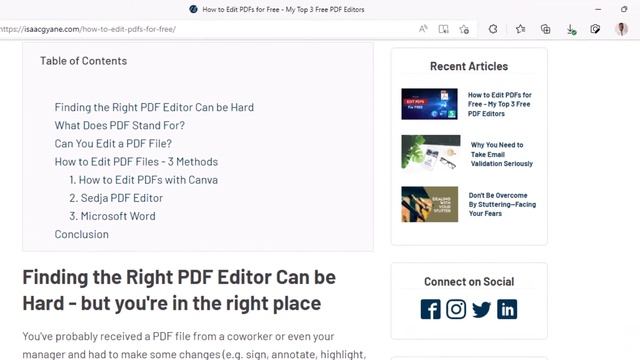
Task: Jump to 'Finding the Right PDF Editor Can be Hard'
Action: pyautogui.click(x=154, y=107)
